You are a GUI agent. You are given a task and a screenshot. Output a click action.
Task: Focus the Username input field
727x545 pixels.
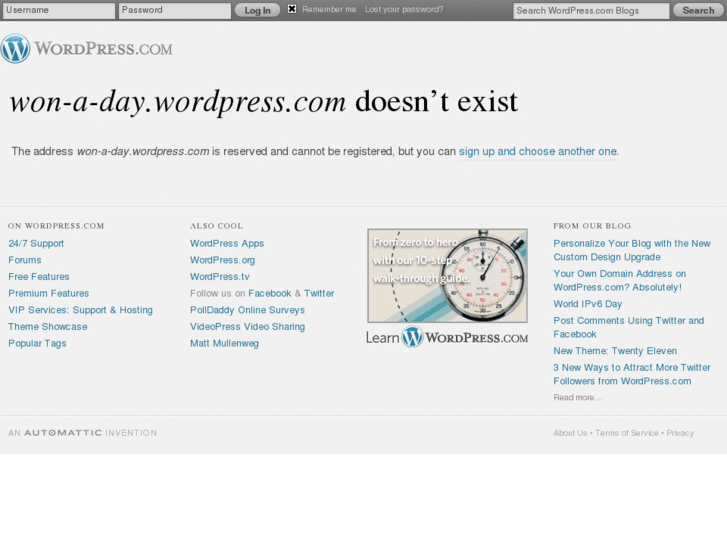pos(59,10)
